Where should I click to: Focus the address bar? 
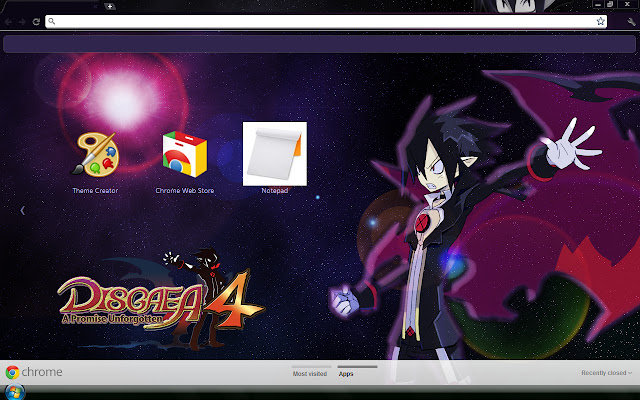[326, 22]
